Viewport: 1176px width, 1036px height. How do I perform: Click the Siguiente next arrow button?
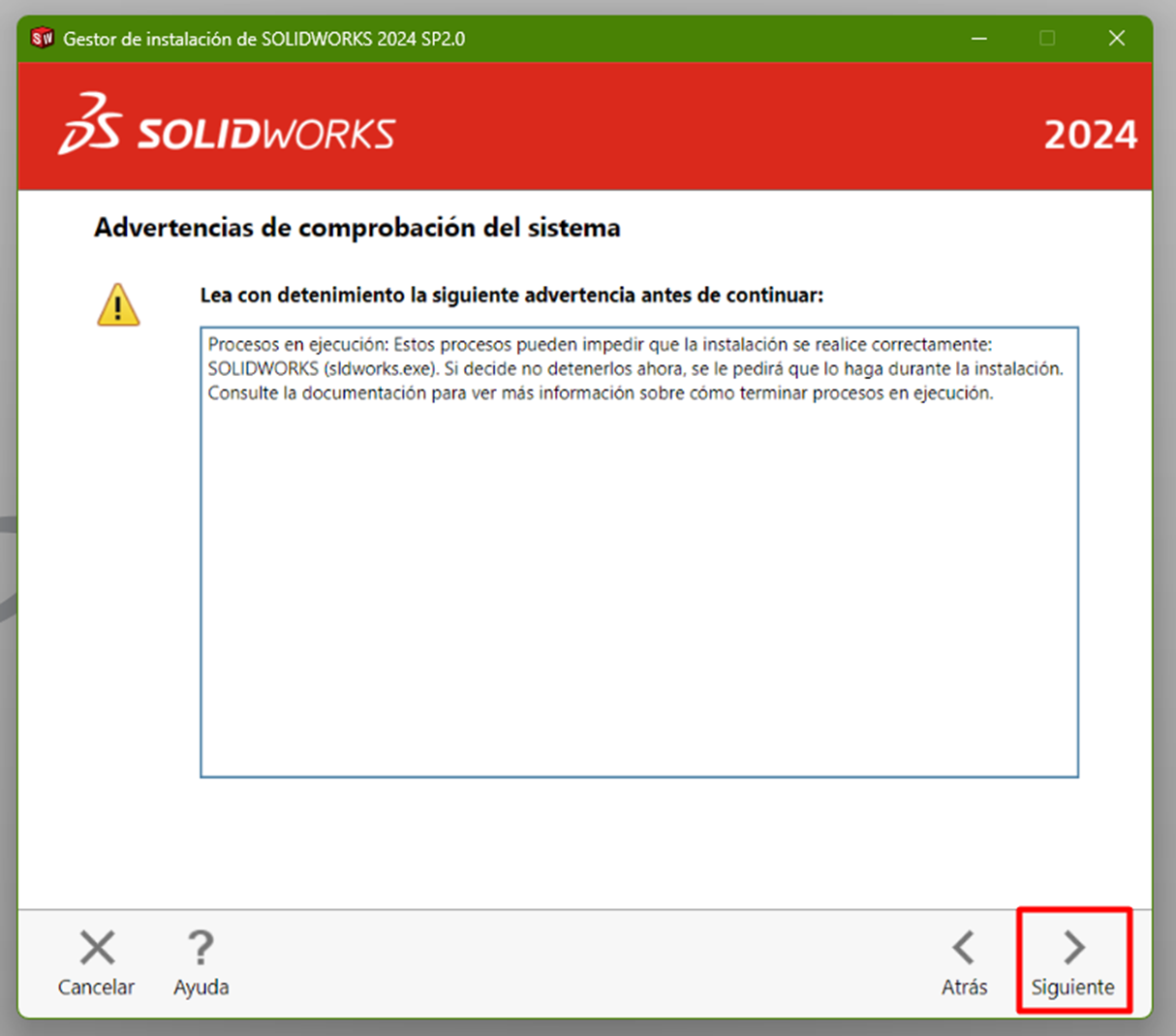(1072, 962)
